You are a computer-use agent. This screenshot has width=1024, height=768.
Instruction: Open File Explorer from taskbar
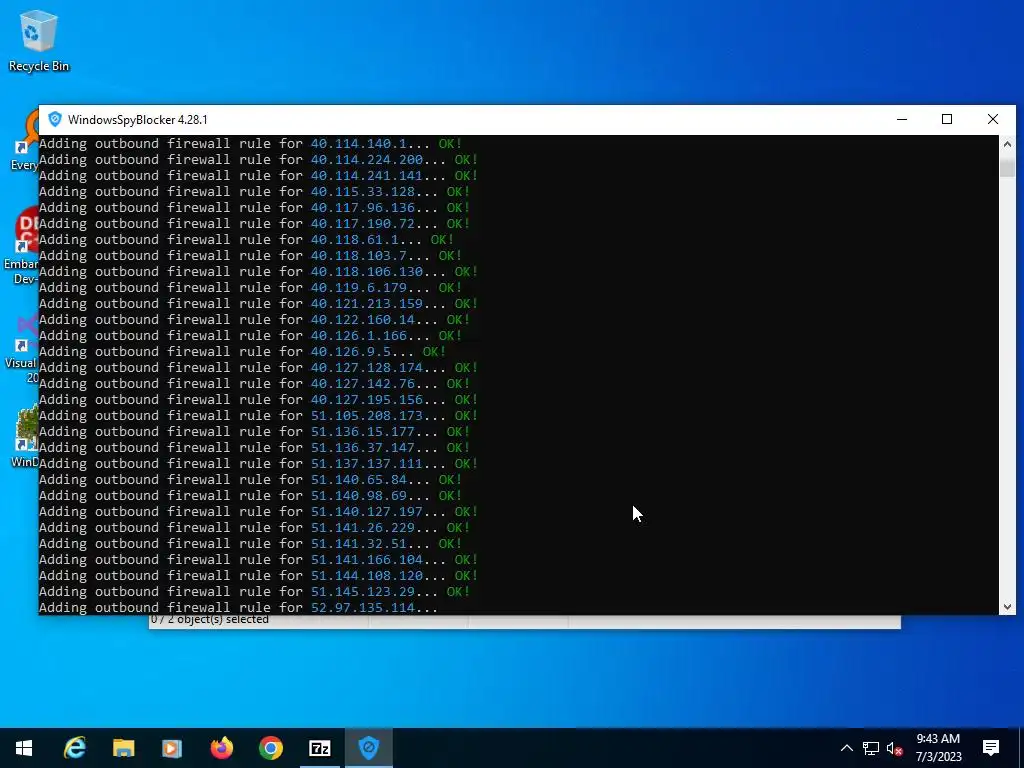coord(123,748)
